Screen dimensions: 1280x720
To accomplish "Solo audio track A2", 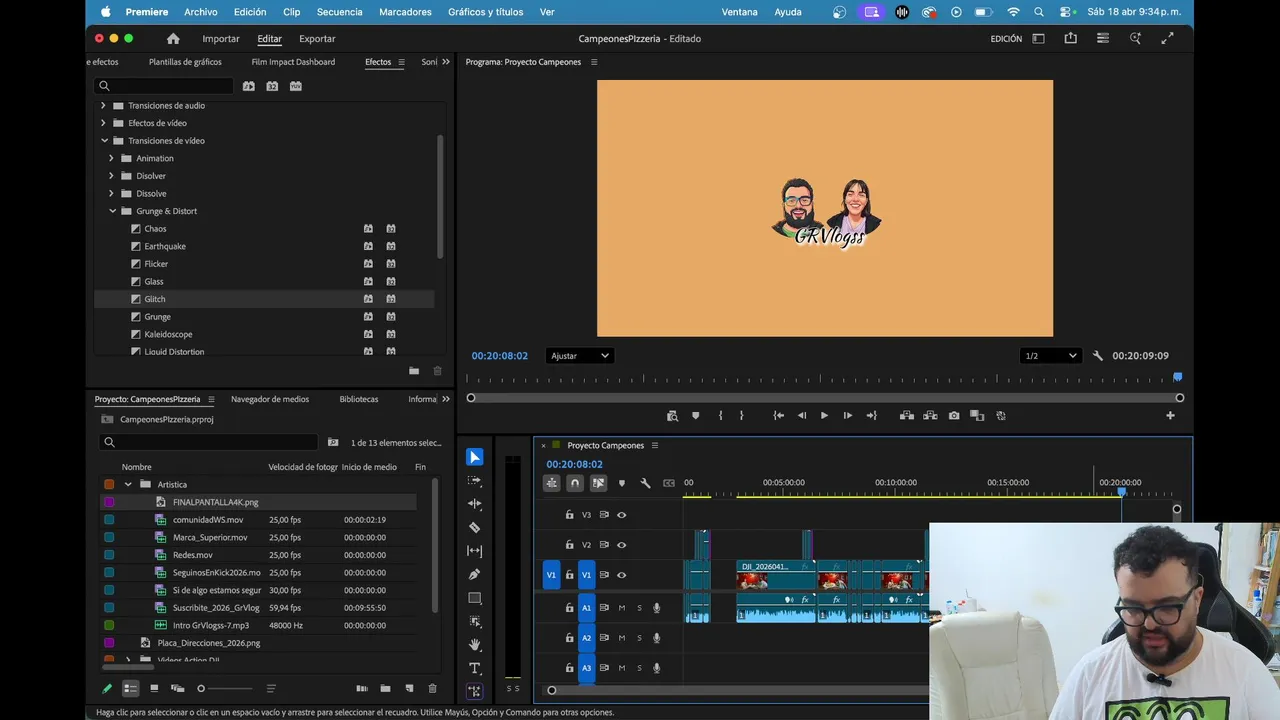I will 639,638.
